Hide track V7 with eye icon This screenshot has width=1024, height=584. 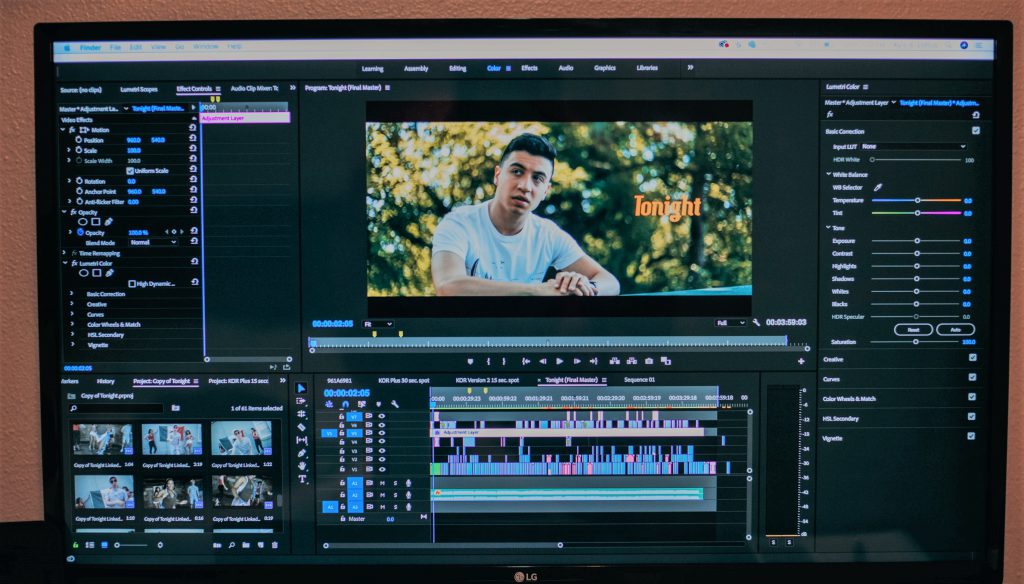pos(382,415)
